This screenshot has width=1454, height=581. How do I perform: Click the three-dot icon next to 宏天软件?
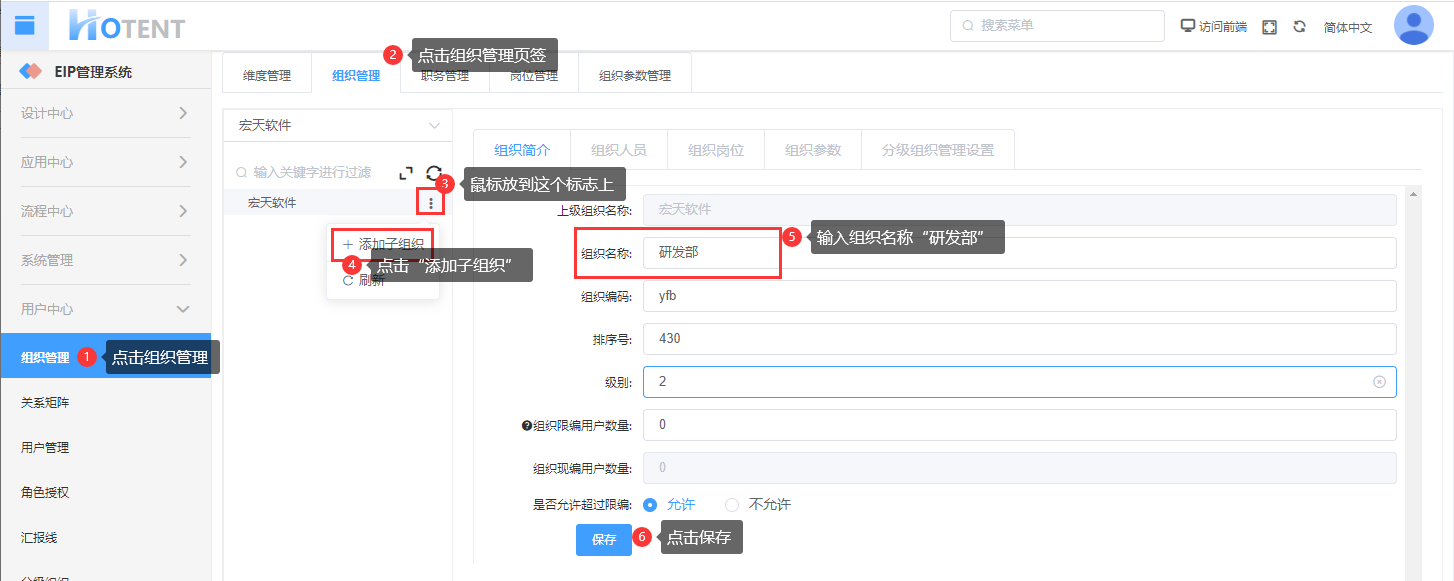pyautogui.click(x=431, y=203)
